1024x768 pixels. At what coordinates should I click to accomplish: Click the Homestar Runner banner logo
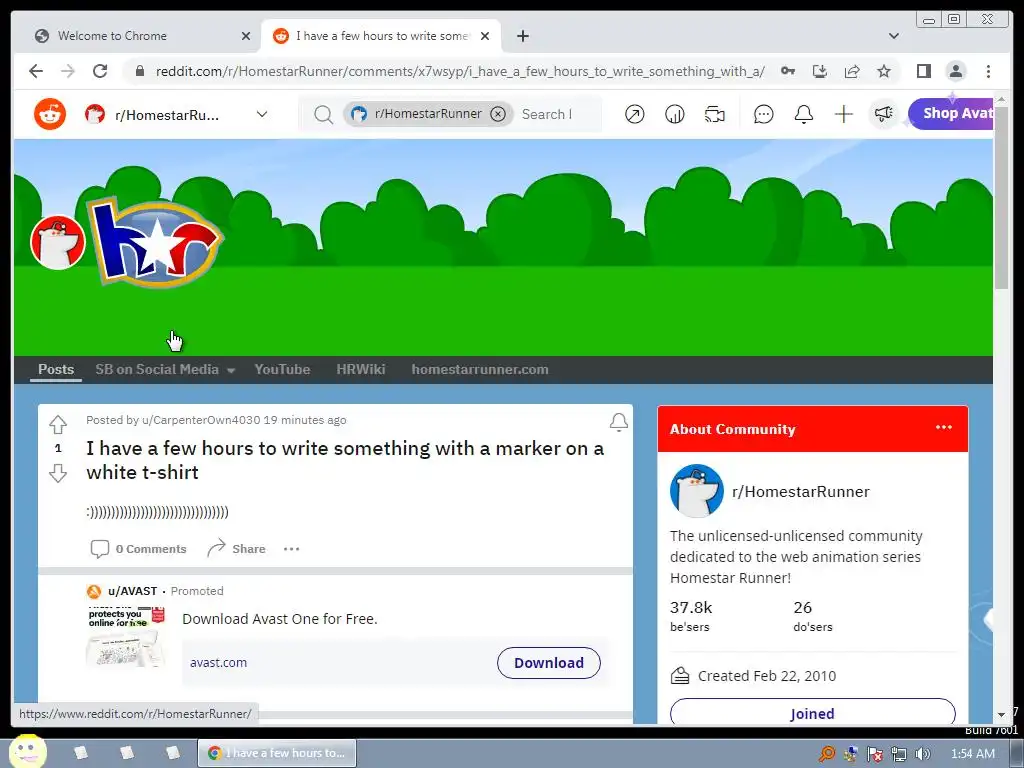click(x=155, y=242)
